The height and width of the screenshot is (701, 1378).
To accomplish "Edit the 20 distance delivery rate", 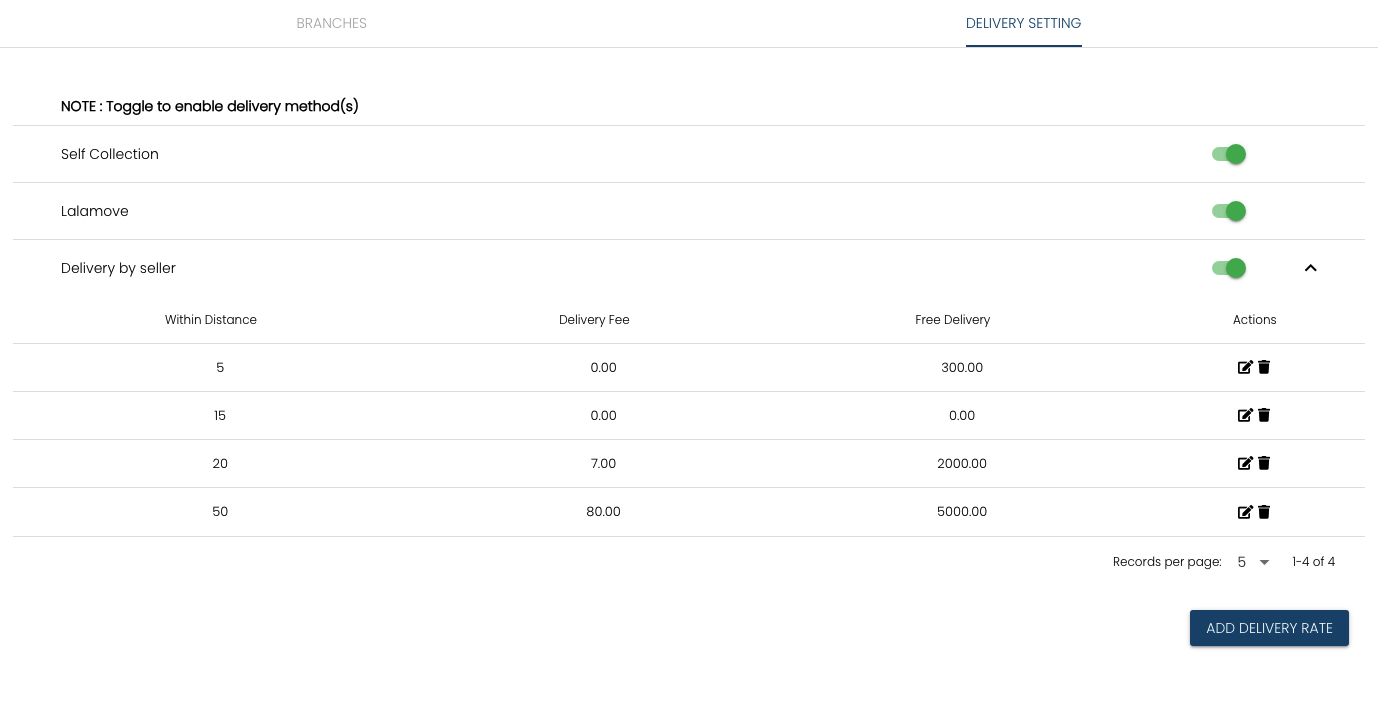I will [1245, 463].
